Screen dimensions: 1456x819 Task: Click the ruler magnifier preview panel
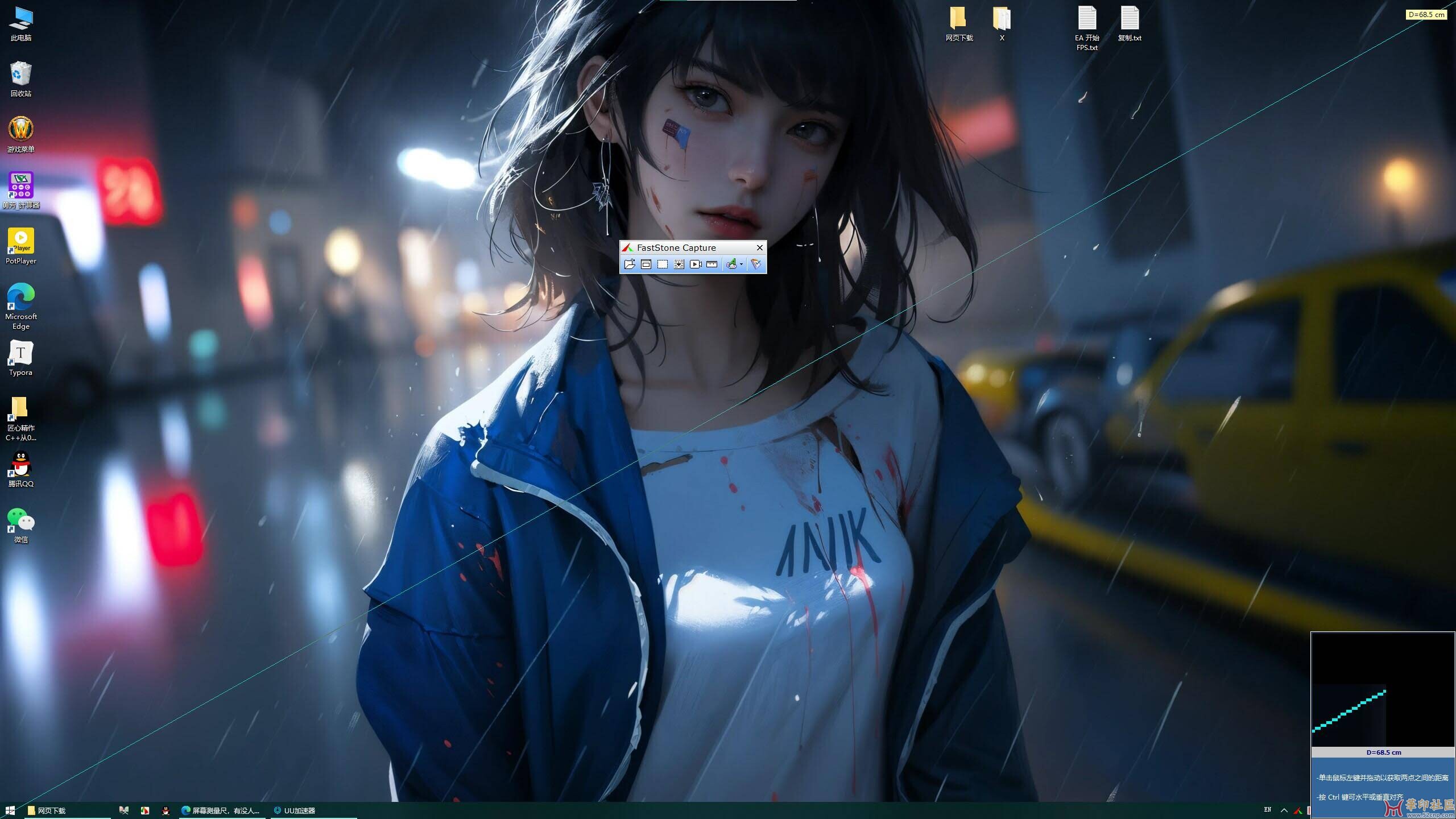pos(1383,689)
